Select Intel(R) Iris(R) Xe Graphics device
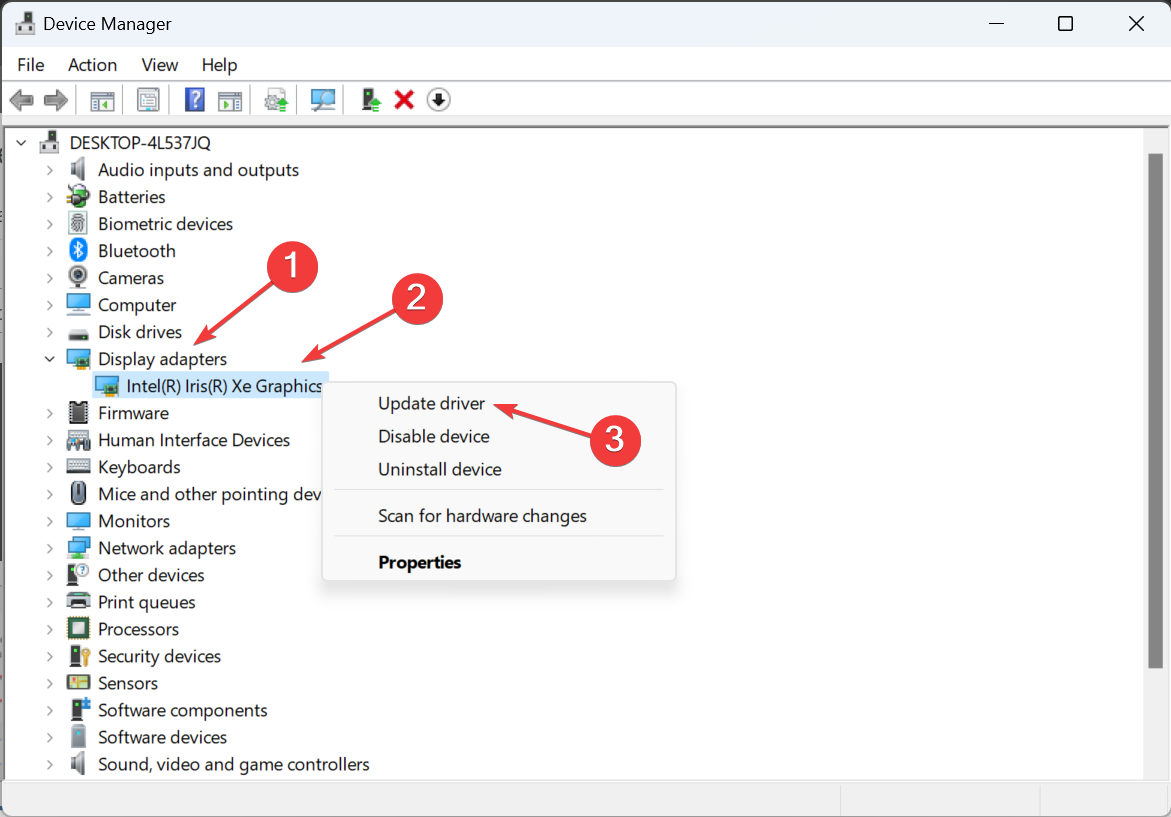Screen dimensions: 1171x817 (x=224, y=386)
